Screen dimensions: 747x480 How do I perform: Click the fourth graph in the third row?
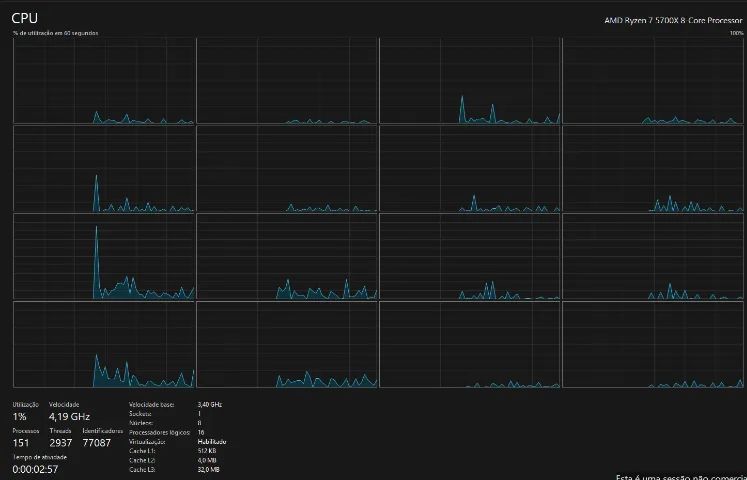pos(653,257)
